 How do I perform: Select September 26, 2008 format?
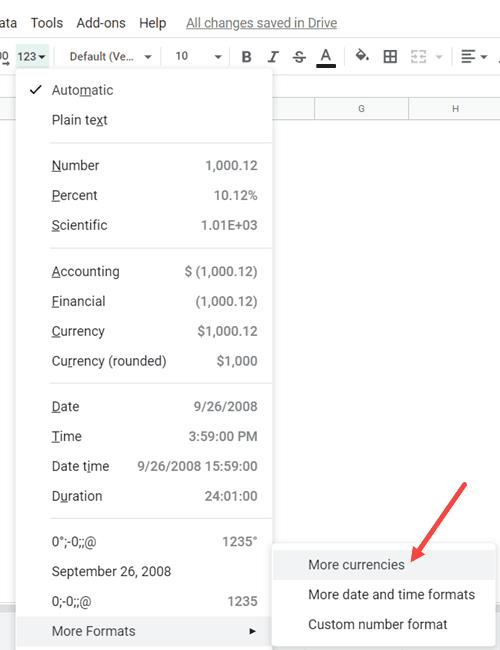tap(144, 571)
